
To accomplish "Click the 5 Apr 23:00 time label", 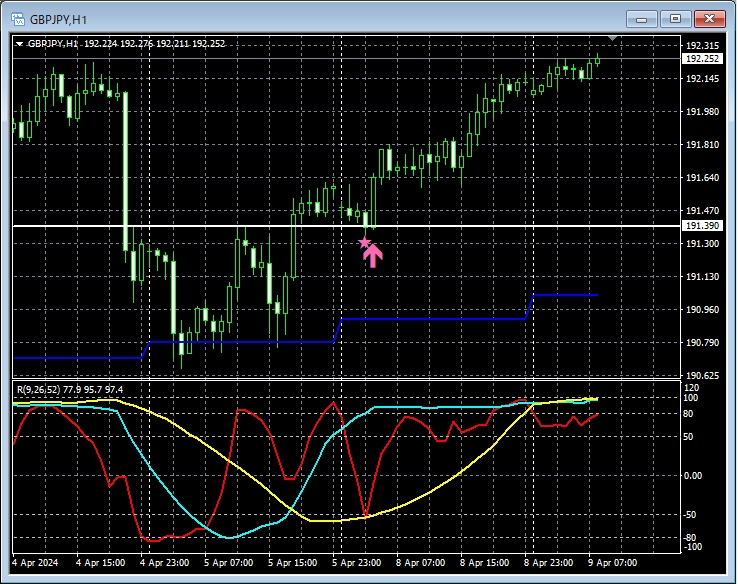I will pos(356,563).
